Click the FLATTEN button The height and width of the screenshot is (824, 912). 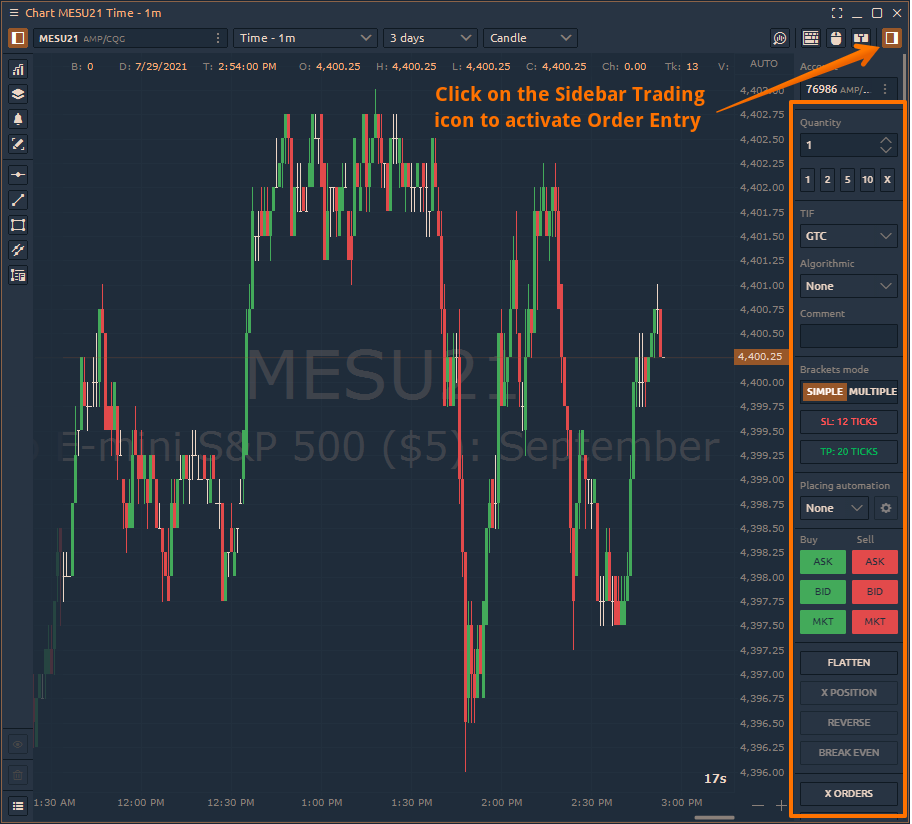pos(848,663)
